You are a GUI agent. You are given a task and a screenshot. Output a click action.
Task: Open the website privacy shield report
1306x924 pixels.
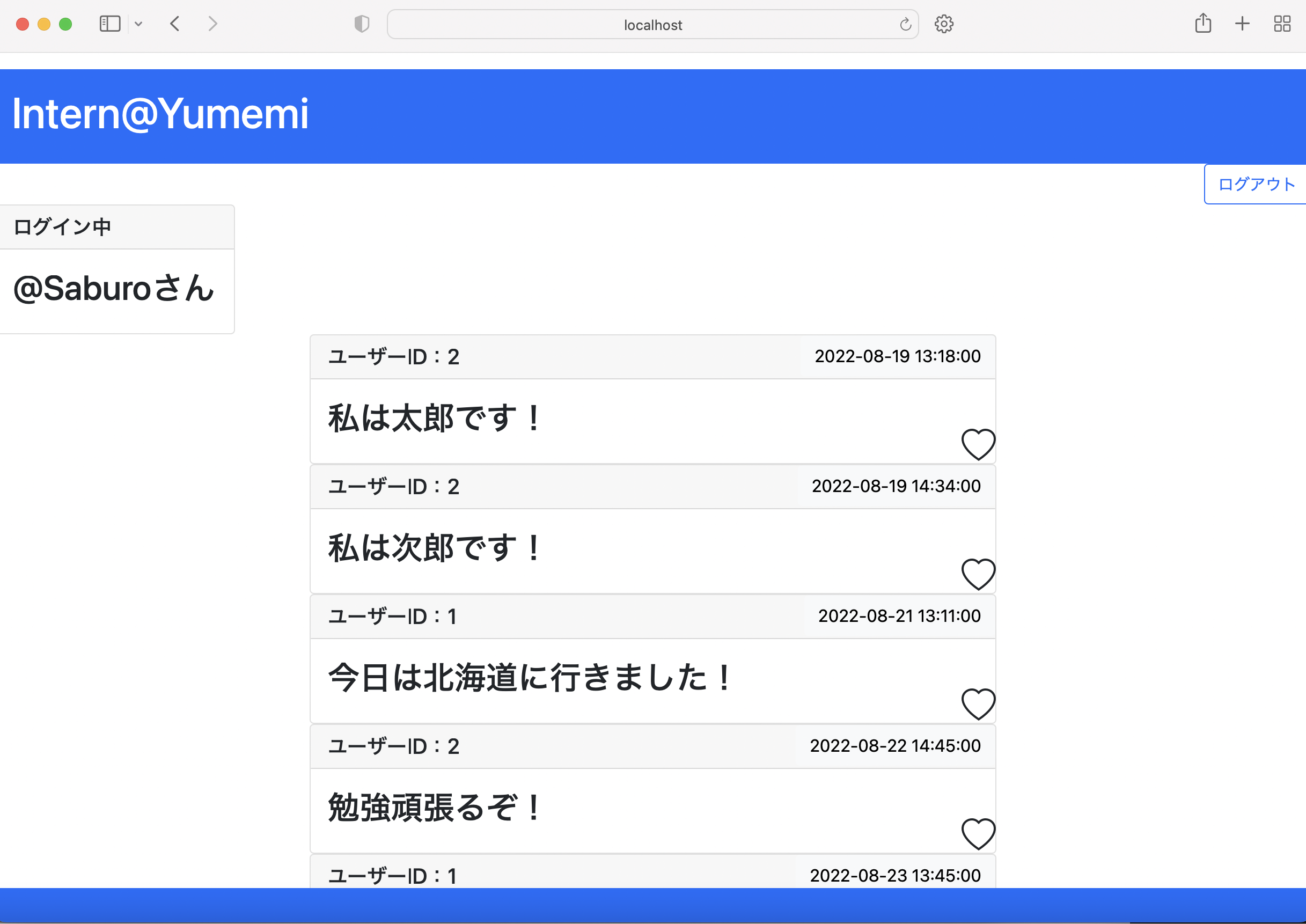click(362, 24)
